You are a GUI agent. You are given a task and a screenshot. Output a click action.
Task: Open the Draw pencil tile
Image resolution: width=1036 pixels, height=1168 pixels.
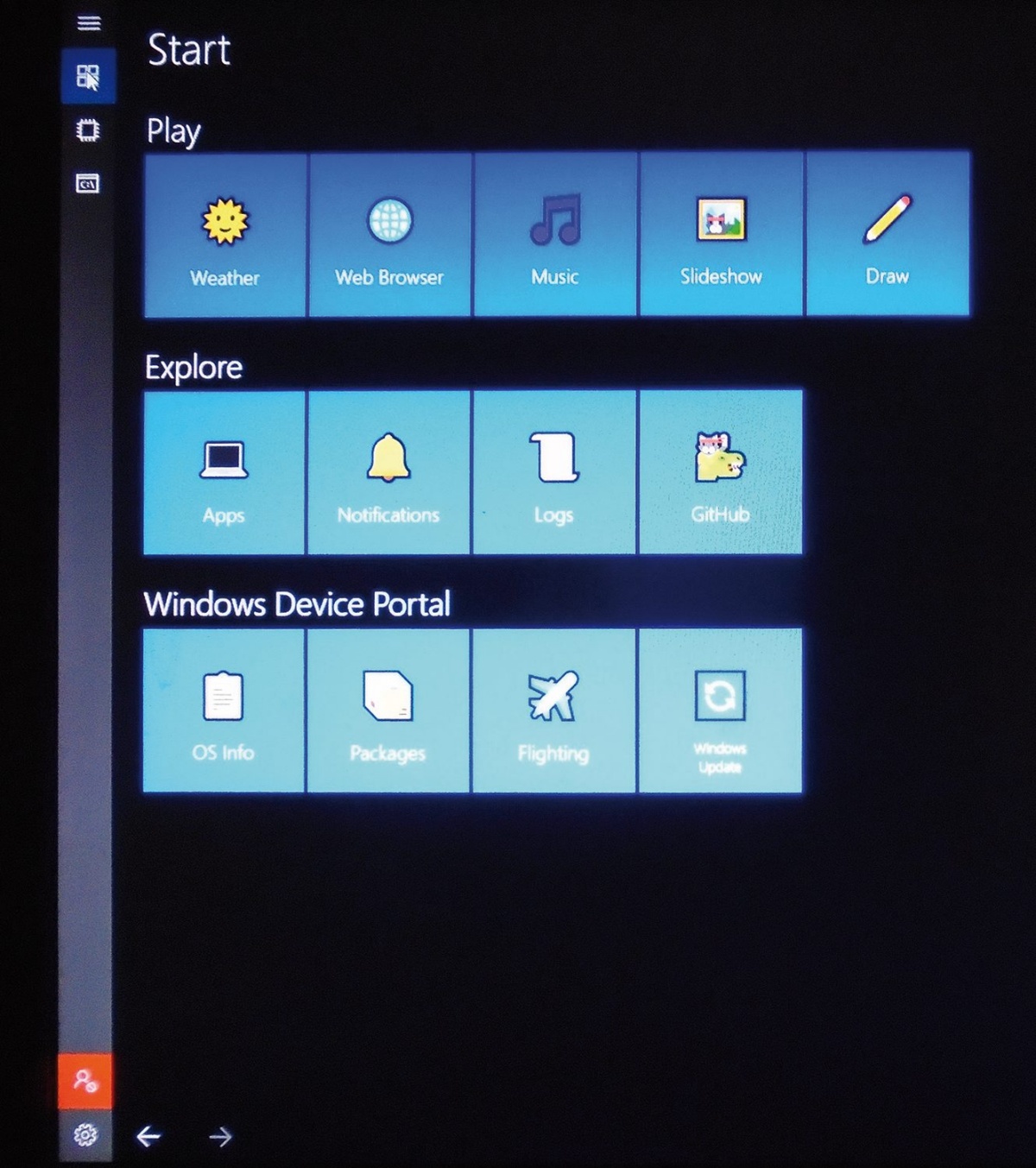pos(888,234)
